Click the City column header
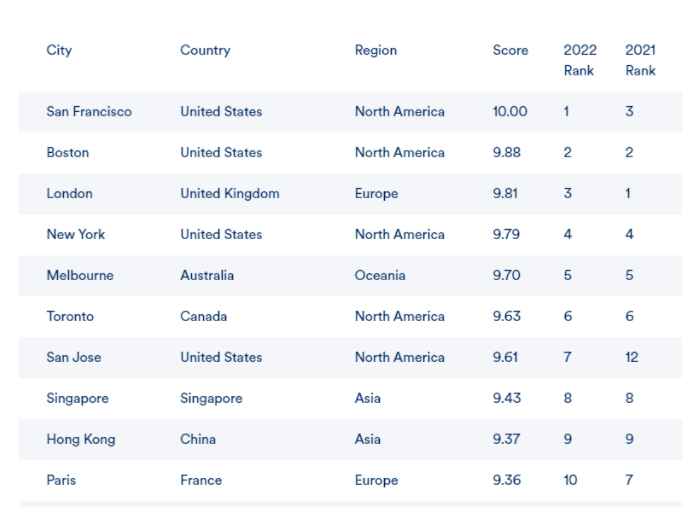Screen dimensions: 682x510 [59, 50]
